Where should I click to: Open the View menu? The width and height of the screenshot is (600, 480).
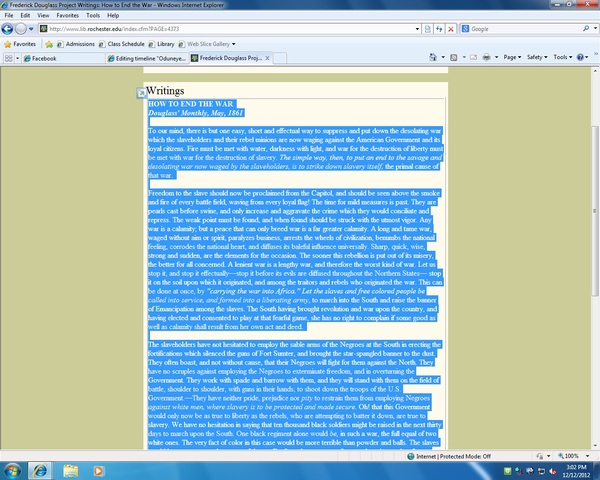pos(43,15)
